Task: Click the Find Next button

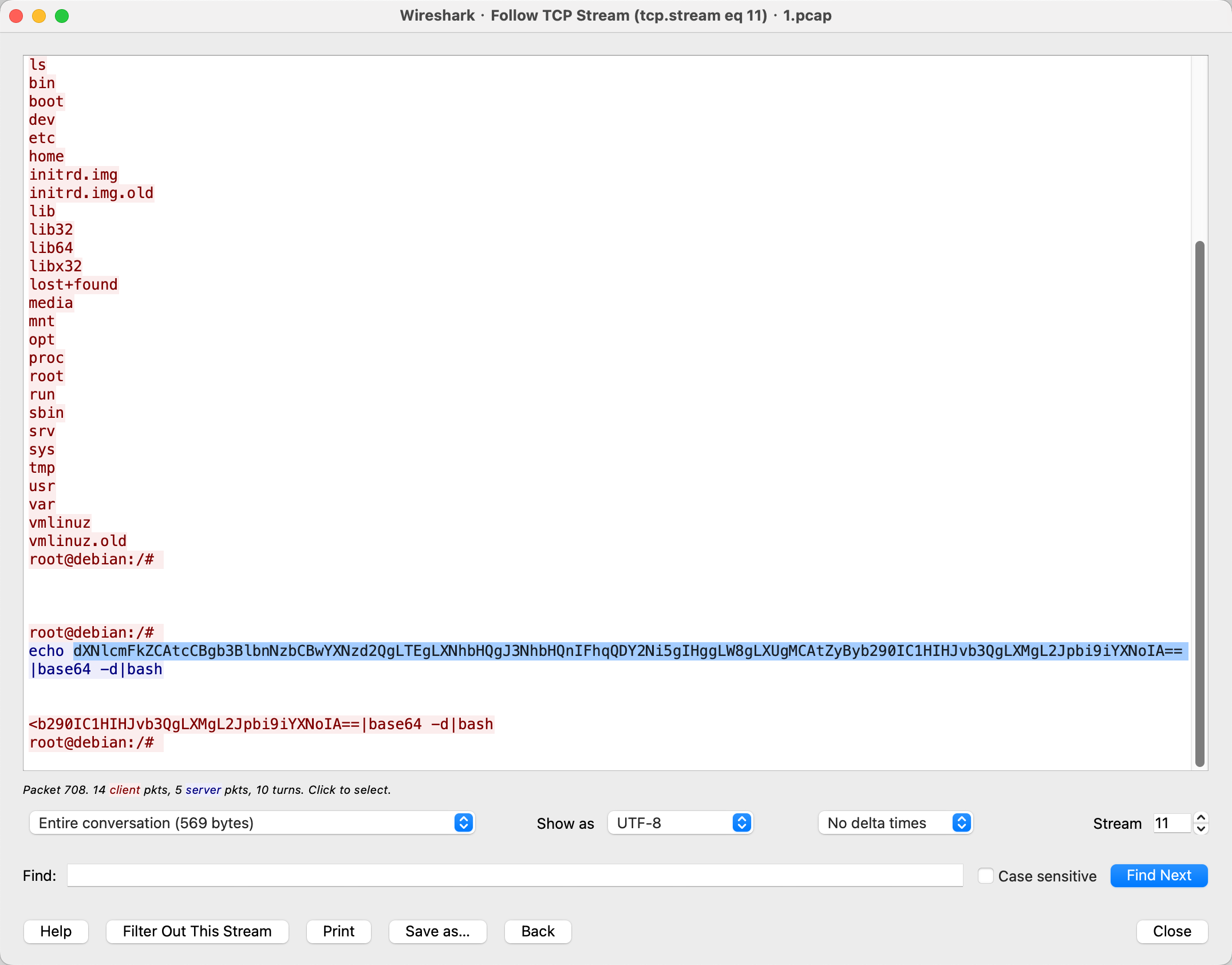Action: click(1159, 876)
